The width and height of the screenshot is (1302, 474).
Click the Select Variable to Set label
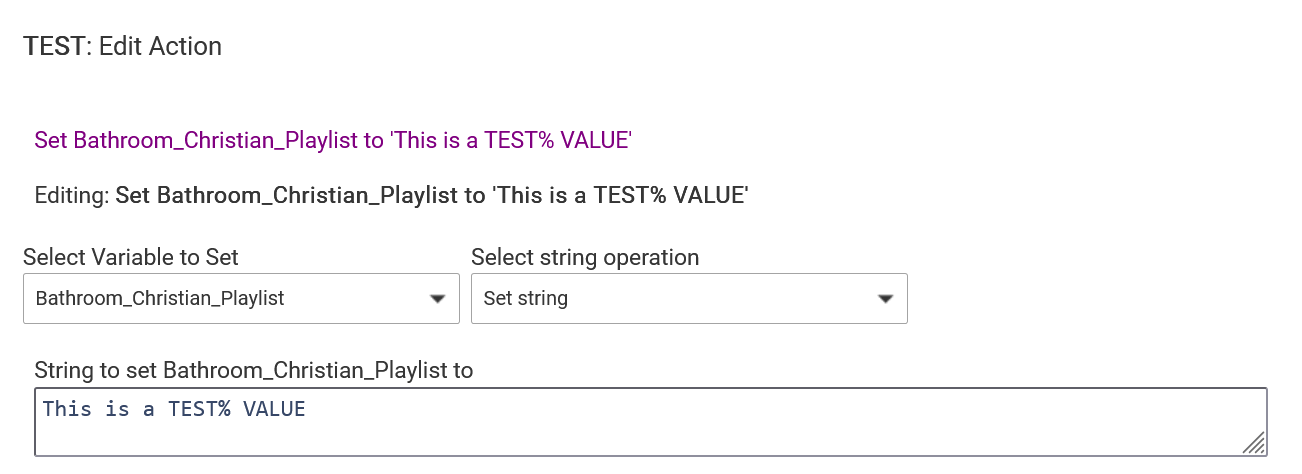(x=131, y=257)
